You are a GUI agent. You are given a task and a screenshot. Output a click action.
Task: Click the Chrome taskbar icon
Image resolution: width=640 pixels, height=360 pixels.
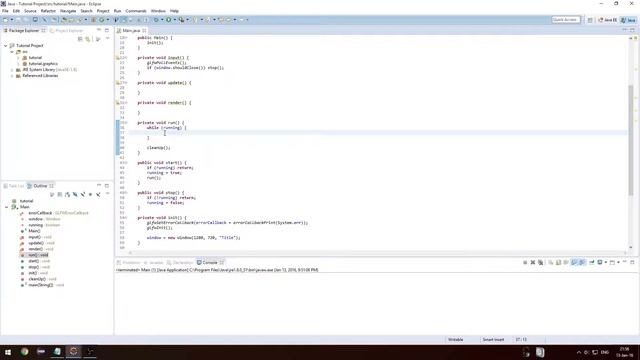[x=24, y=351]
